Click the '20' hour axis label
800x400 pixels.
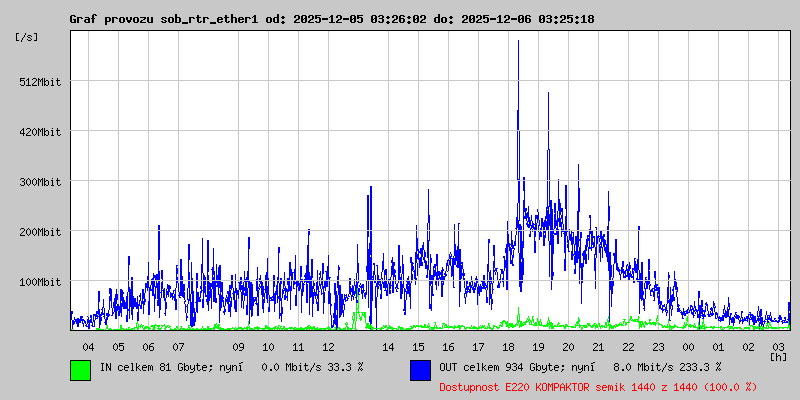point(568,347)
